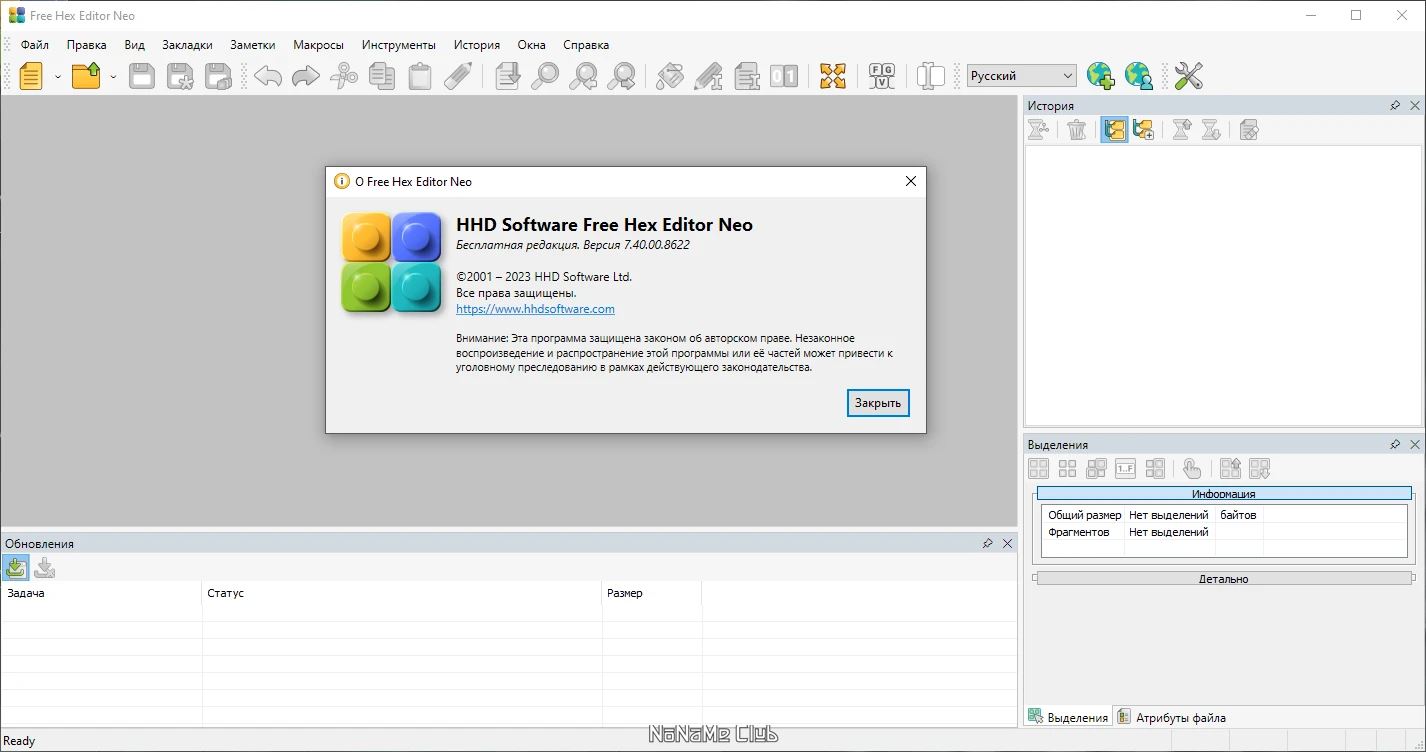Viewport: 1426px width, 752px height.
Task: Switch to the Атрибуты файла tab
Action: tap(1171, 717)
